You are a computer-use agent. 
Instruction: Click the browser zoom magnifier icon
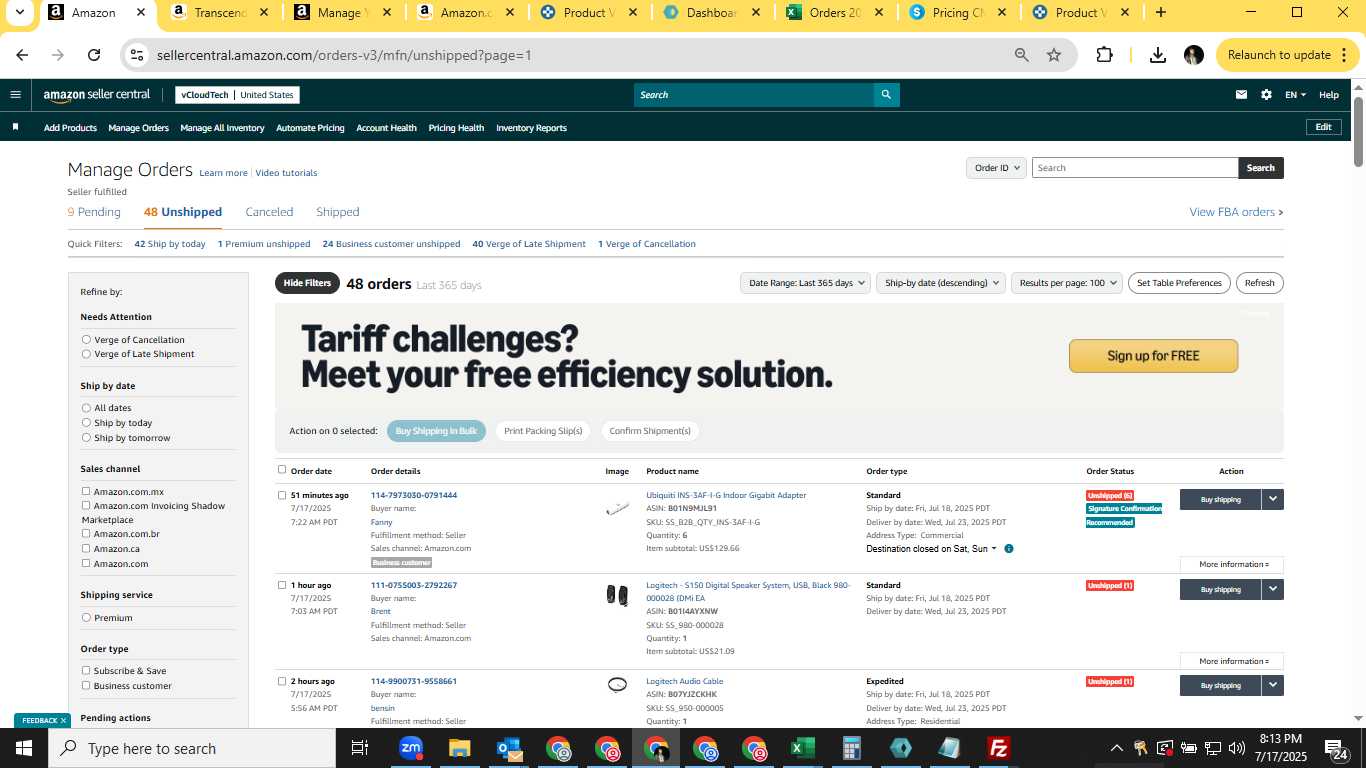pyautogui.click(x=1022, y=55)
